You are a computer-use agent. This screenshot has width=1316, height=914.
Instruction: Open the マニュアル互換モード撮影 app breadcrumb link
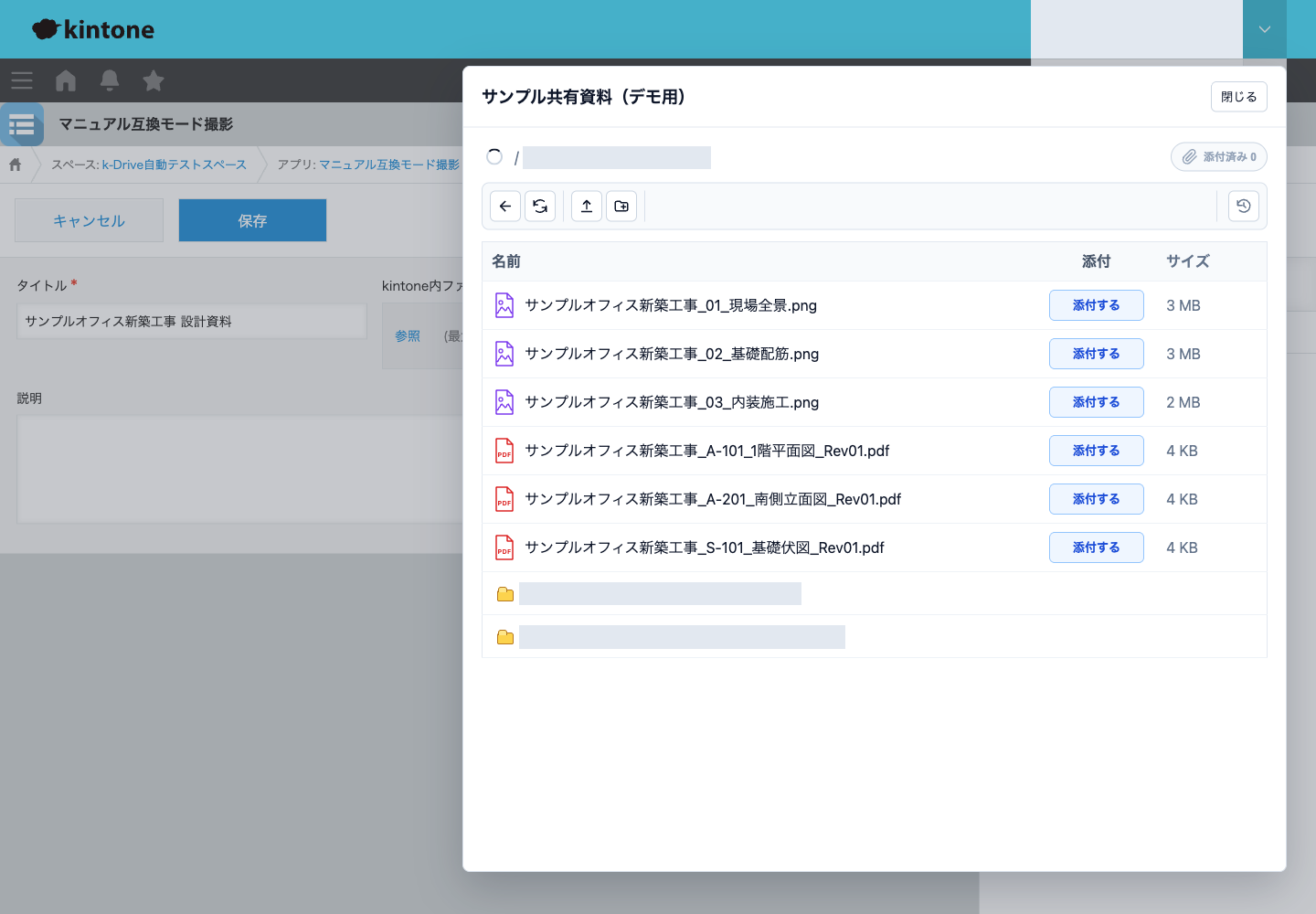[x=389, y=165]
